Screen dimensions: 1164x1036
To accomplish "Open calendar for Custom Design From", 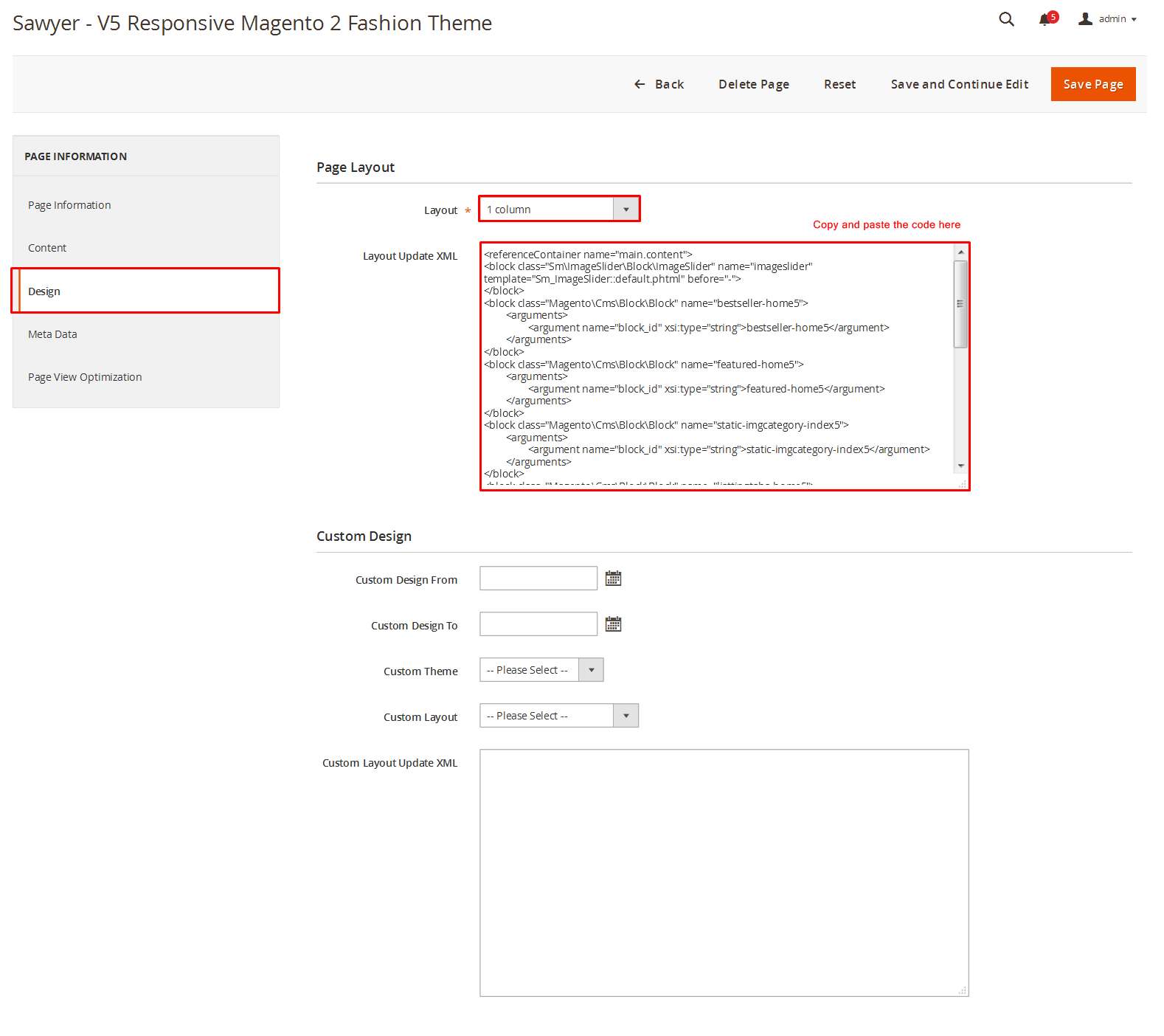I will tap(613, 579).
